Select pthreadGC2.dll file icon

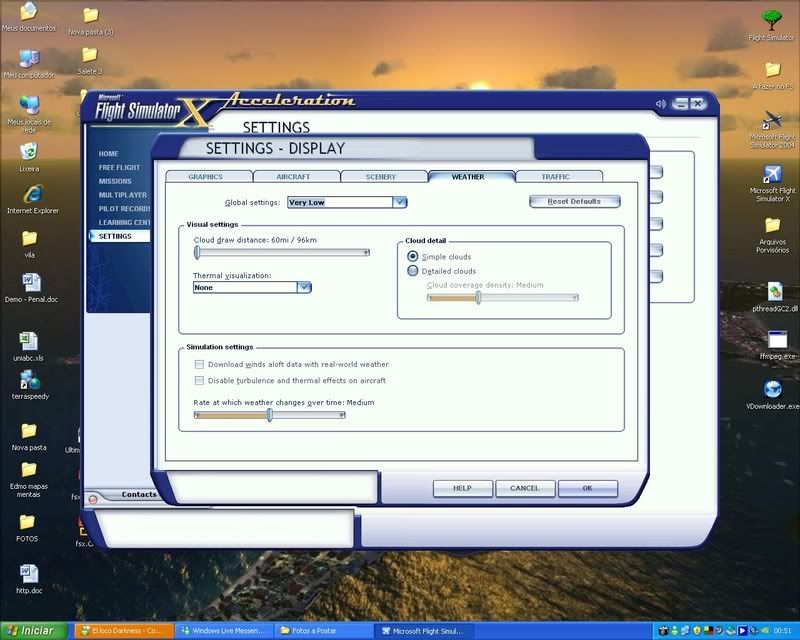(774, 292)
